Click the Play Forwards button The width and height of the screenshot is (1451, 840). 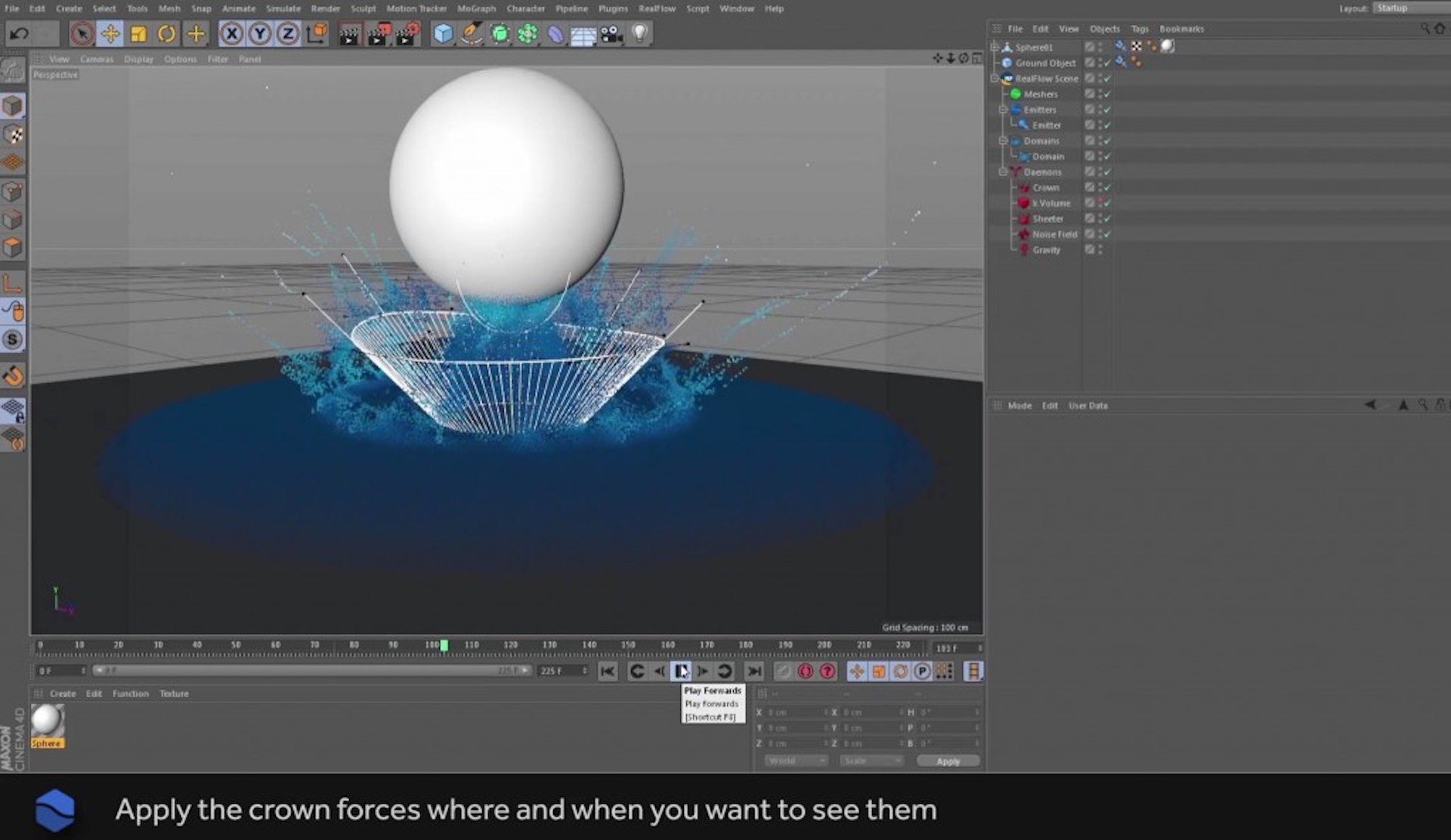[681, 671]
